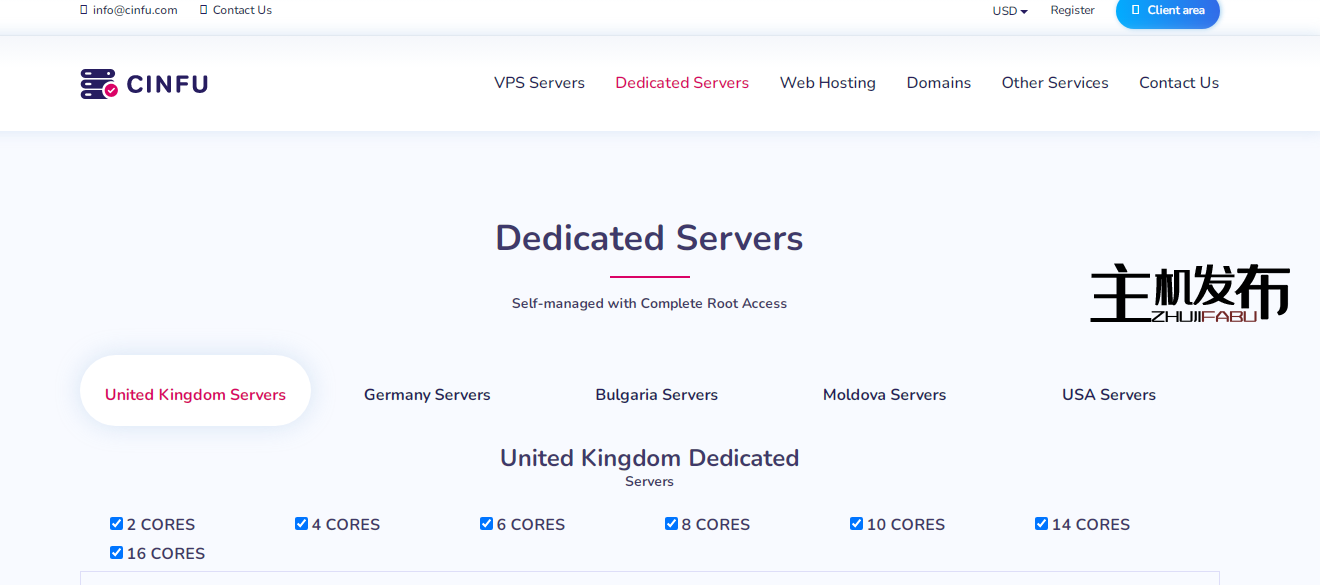The image size is (1320, 585).
Task: Click the Register link
Action: coord(1072,10)
